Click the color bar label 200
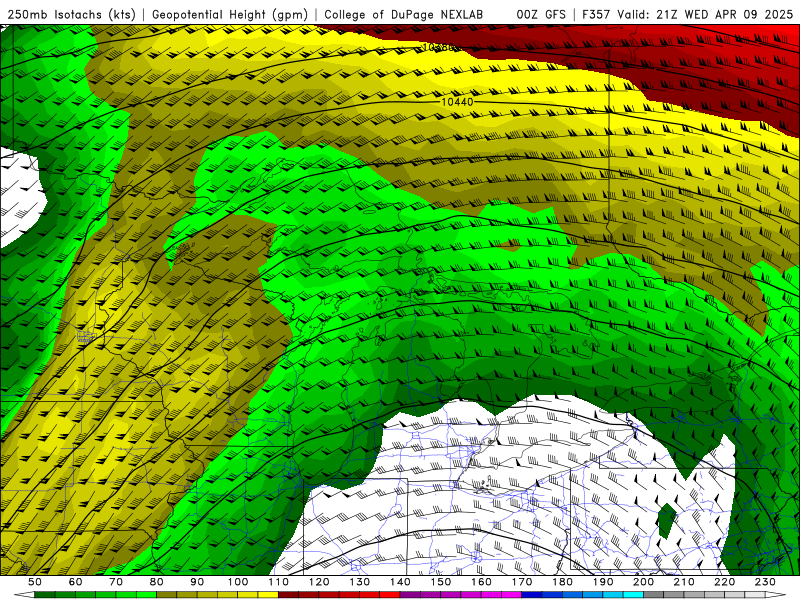Viewport: 800px width, 600px height. coord(644,582)
